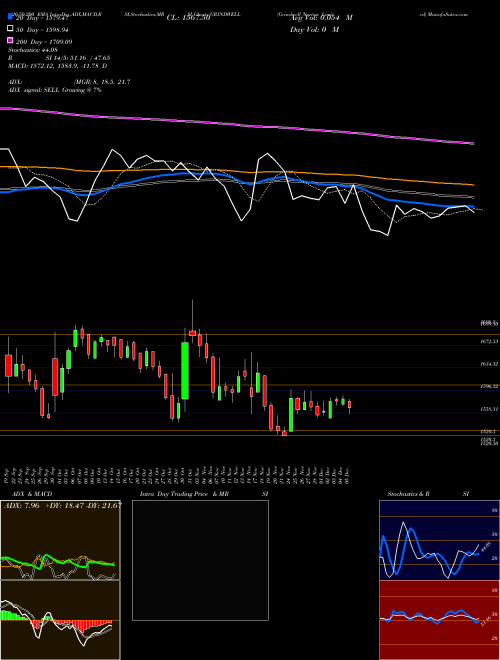Click the 'ADX: 7.96 +DY: 18.47 -DY: 21.67' readout

63,505
